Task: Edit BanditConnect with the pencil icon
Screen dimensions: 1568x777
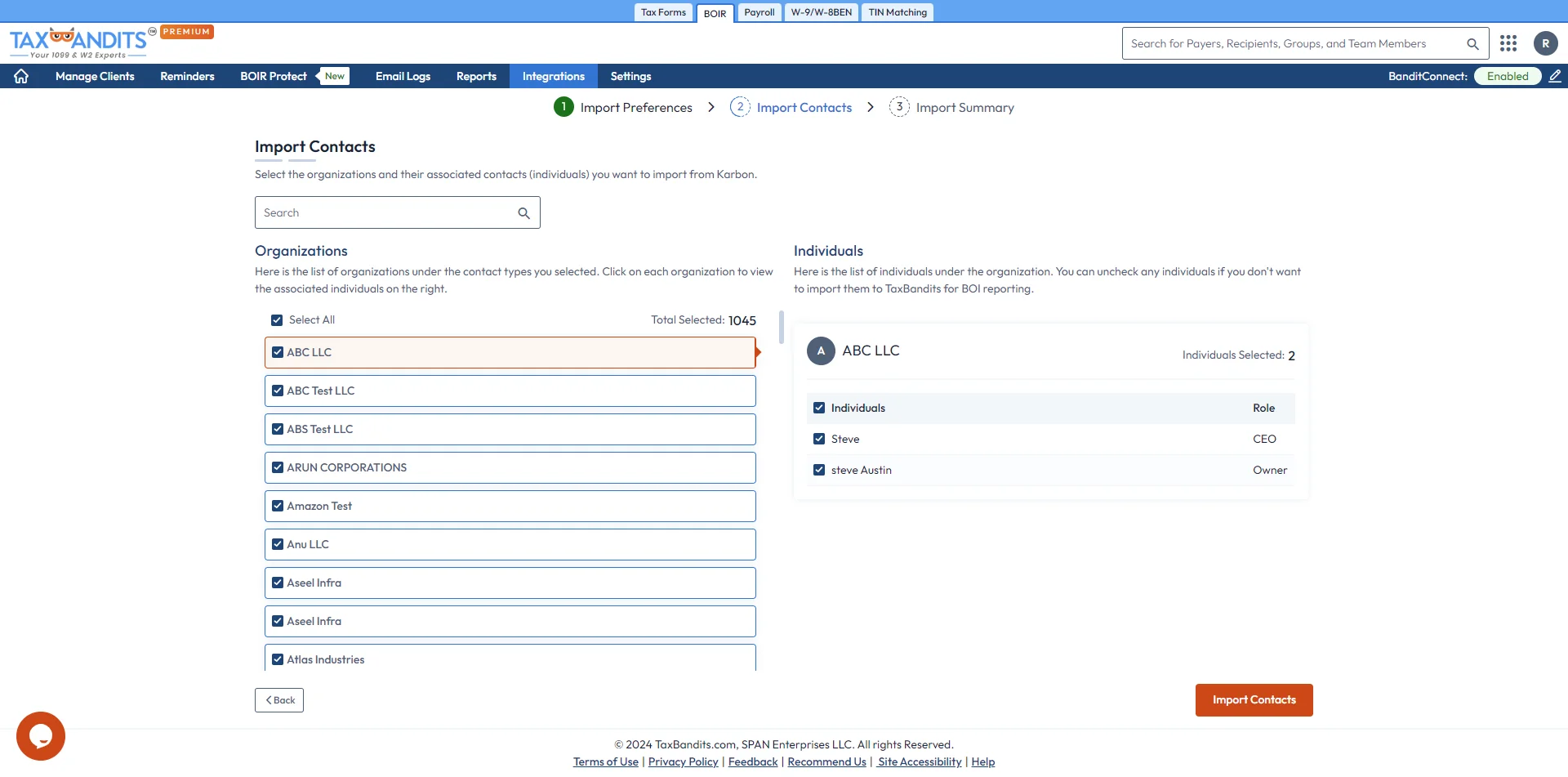Action: point(1555,76)
